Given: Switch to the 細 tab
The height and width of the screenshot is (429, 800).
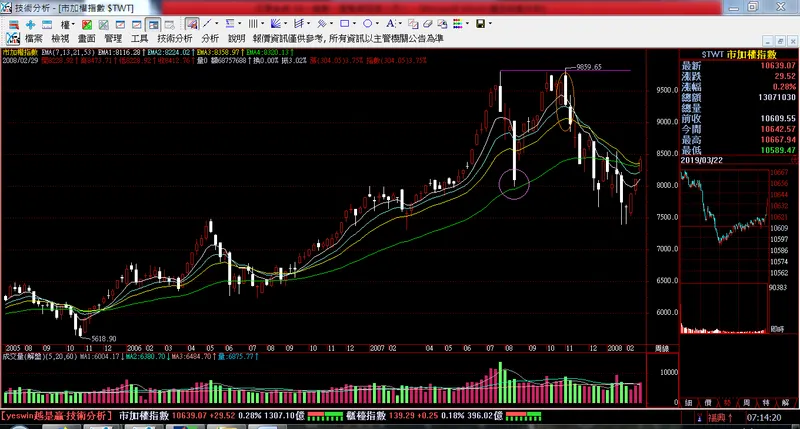Looking at the screenshot, I should tap(689, 402).
